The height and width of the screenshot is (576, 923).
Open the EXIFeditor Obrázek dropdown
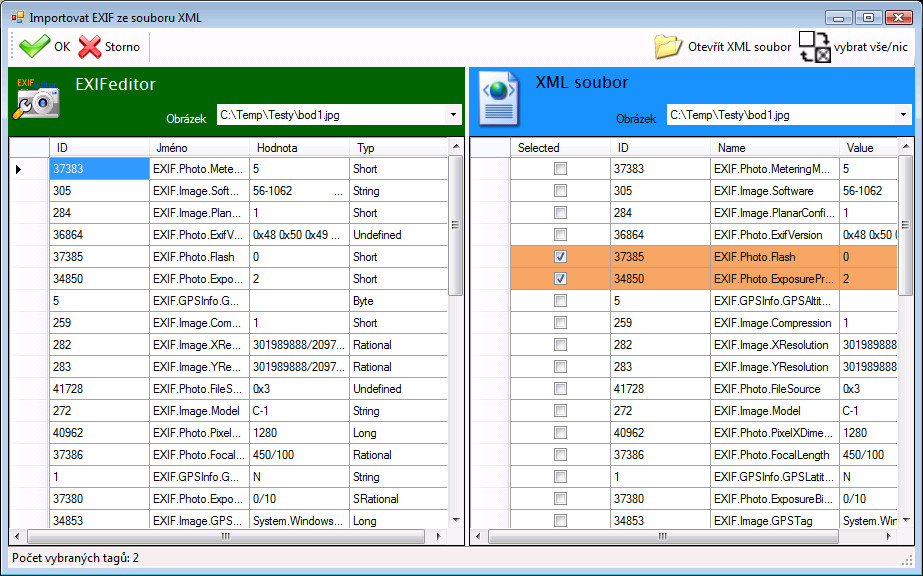tap(453, 115)
